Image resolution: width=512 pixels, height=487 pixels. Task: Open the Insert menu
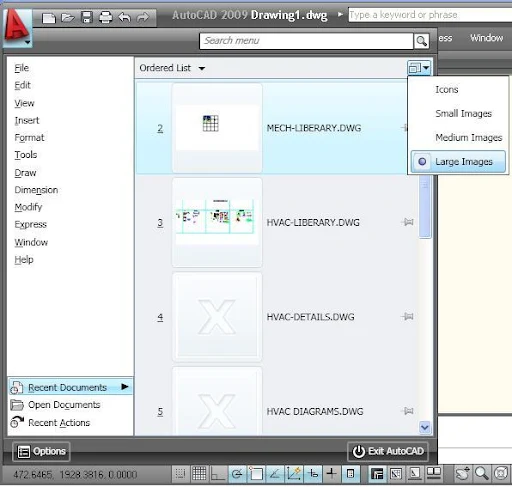pos(27,120)
